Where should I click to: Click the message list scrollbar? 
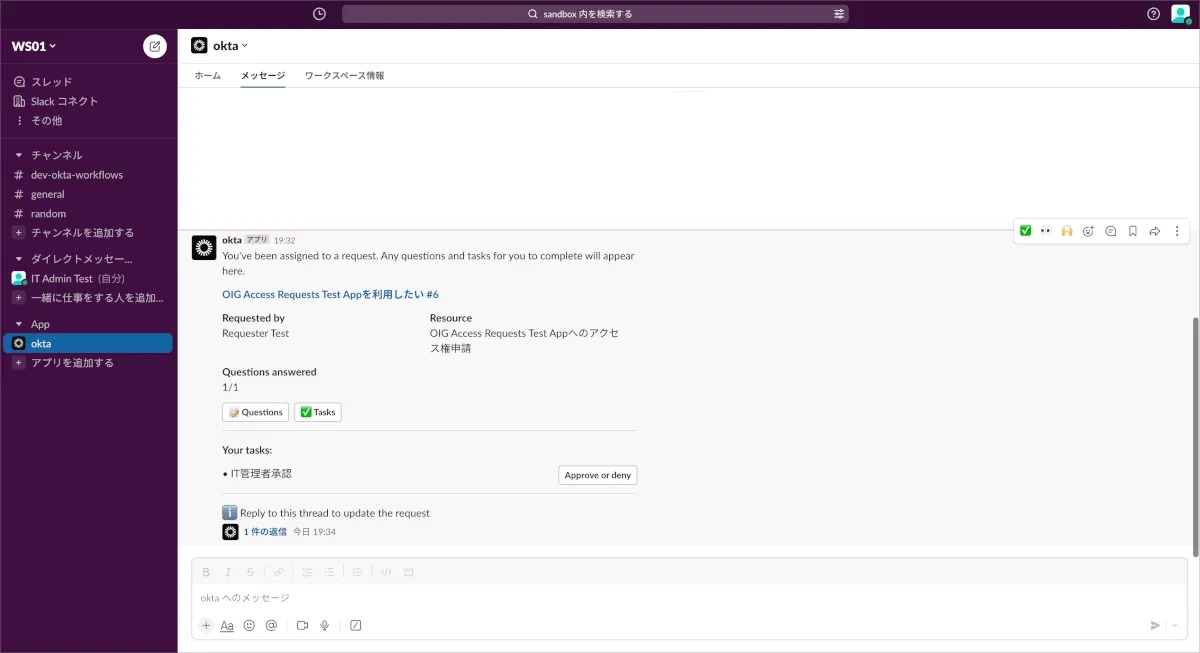pyautogui.click(x=1194, y=437)
